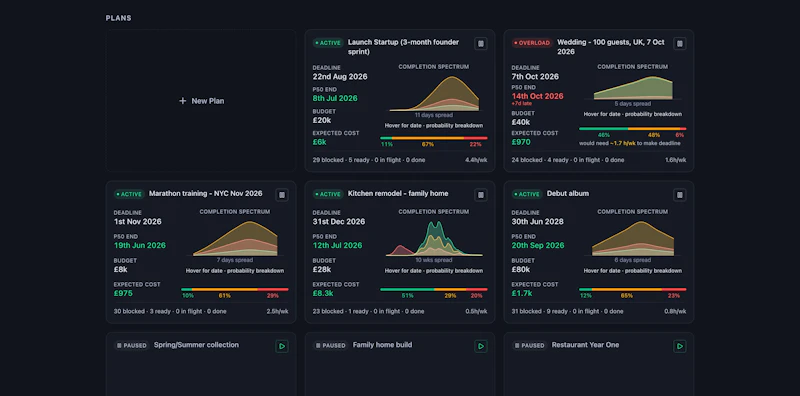Click '24 blocked · 4 ready' status line

567,160
